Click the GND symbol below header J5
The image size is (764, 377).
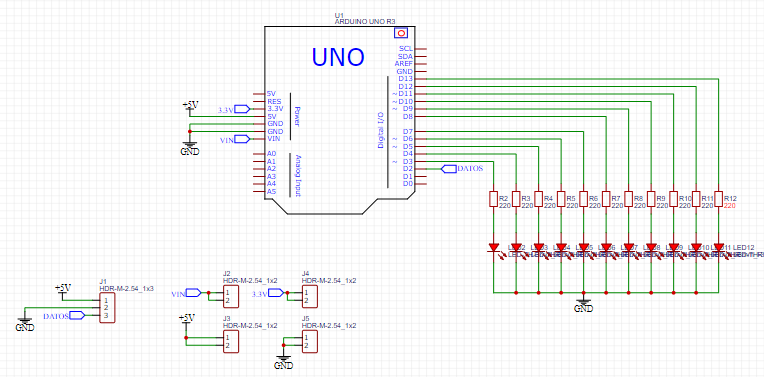[284, 361]
